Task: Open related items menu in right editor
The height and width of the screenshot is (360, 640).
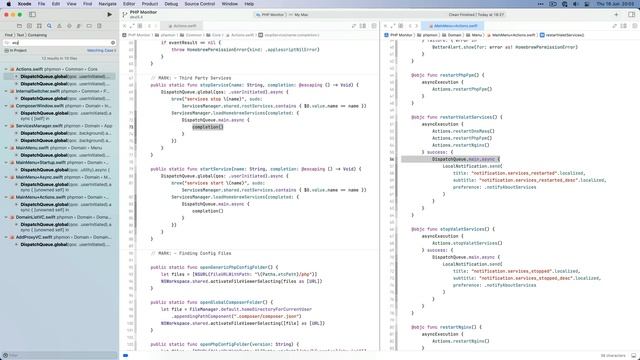Action: 400,26
